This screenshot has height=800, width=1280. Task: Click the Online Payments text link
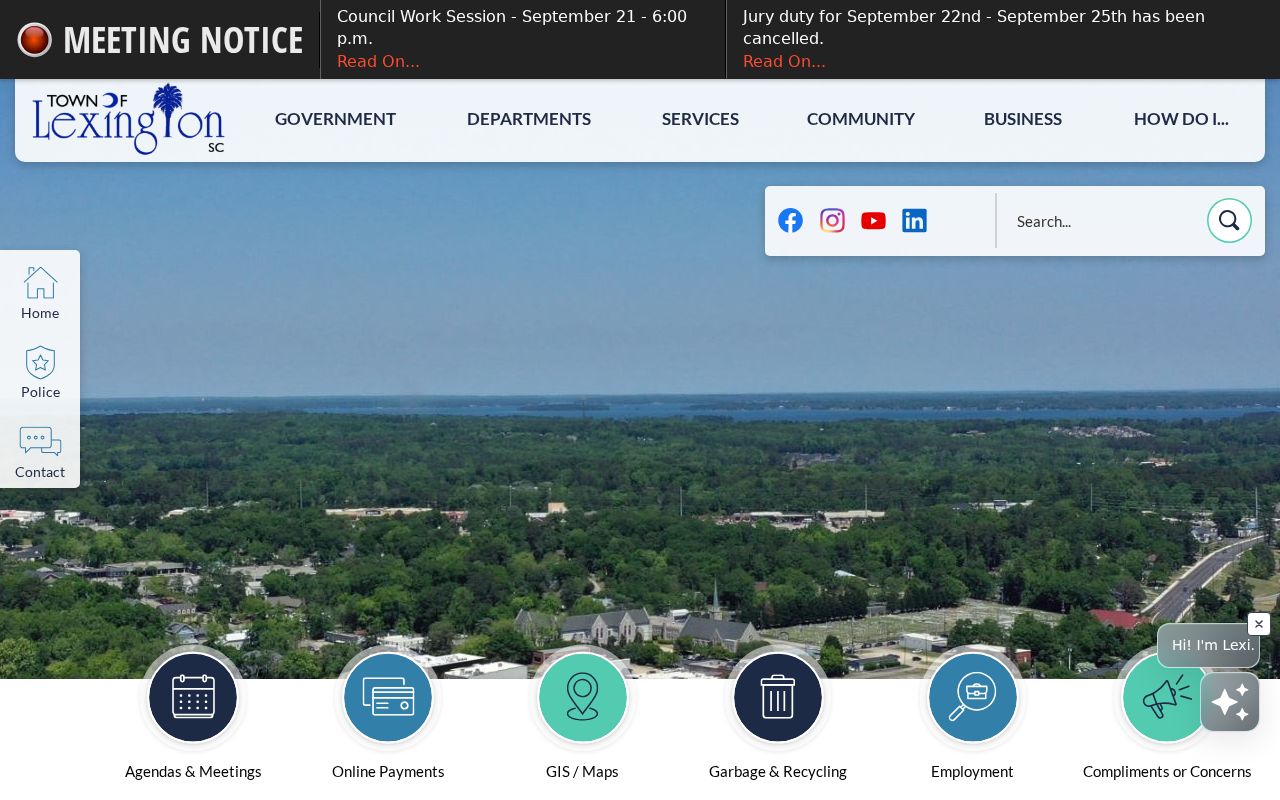click(x=388, y=772)
